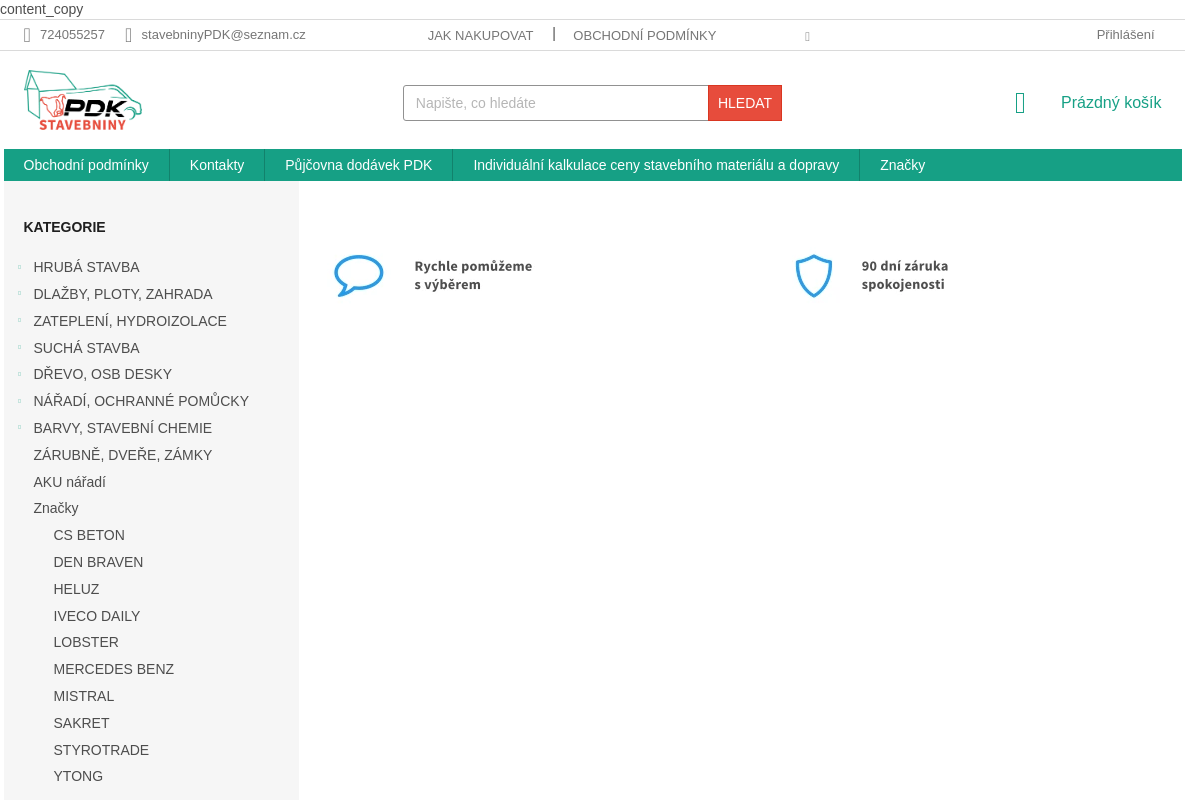Click the Prázdný košík cart text
This screenshot has width=1200, height=800.
tap(1110, 103)
